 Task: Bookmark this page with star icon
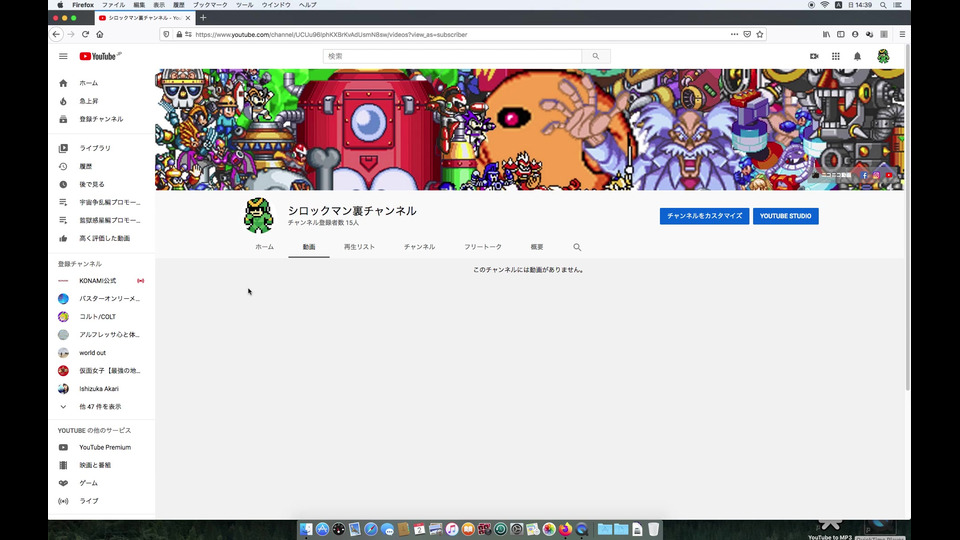pyautogui.click(x=760, y=34)
